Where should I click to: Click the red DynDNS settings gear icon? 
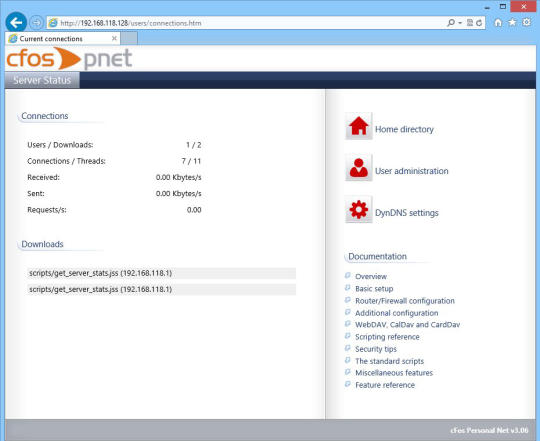coord(359,209)
